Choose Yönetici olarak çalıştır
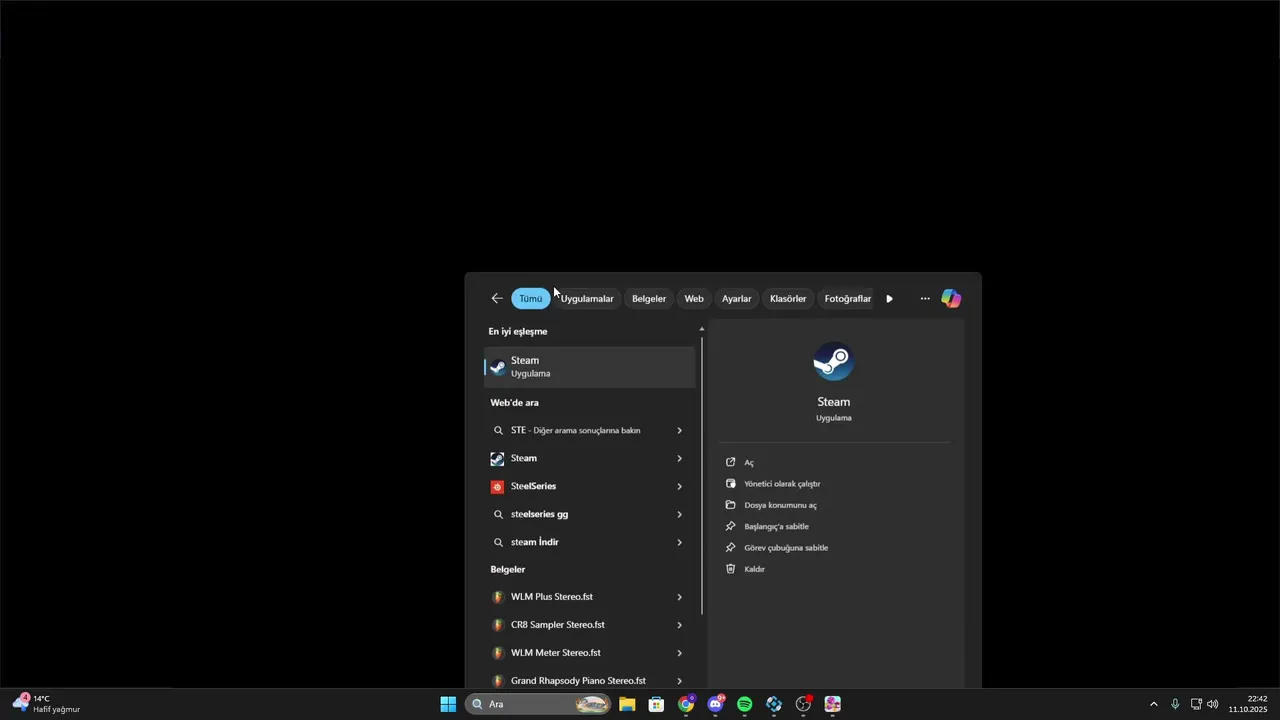The height and width of the screenshot is (720, 1280). click(x=782, y=484)
